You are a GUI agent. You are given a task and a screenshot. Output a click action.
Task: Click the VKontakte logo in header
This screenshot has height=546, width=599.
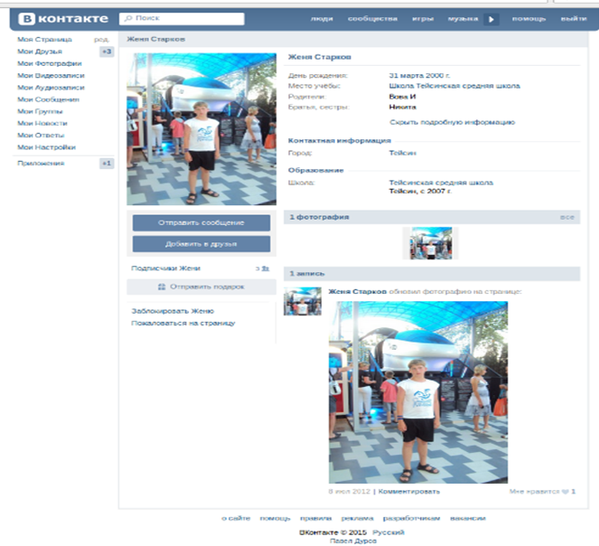(x=63, y=19)
